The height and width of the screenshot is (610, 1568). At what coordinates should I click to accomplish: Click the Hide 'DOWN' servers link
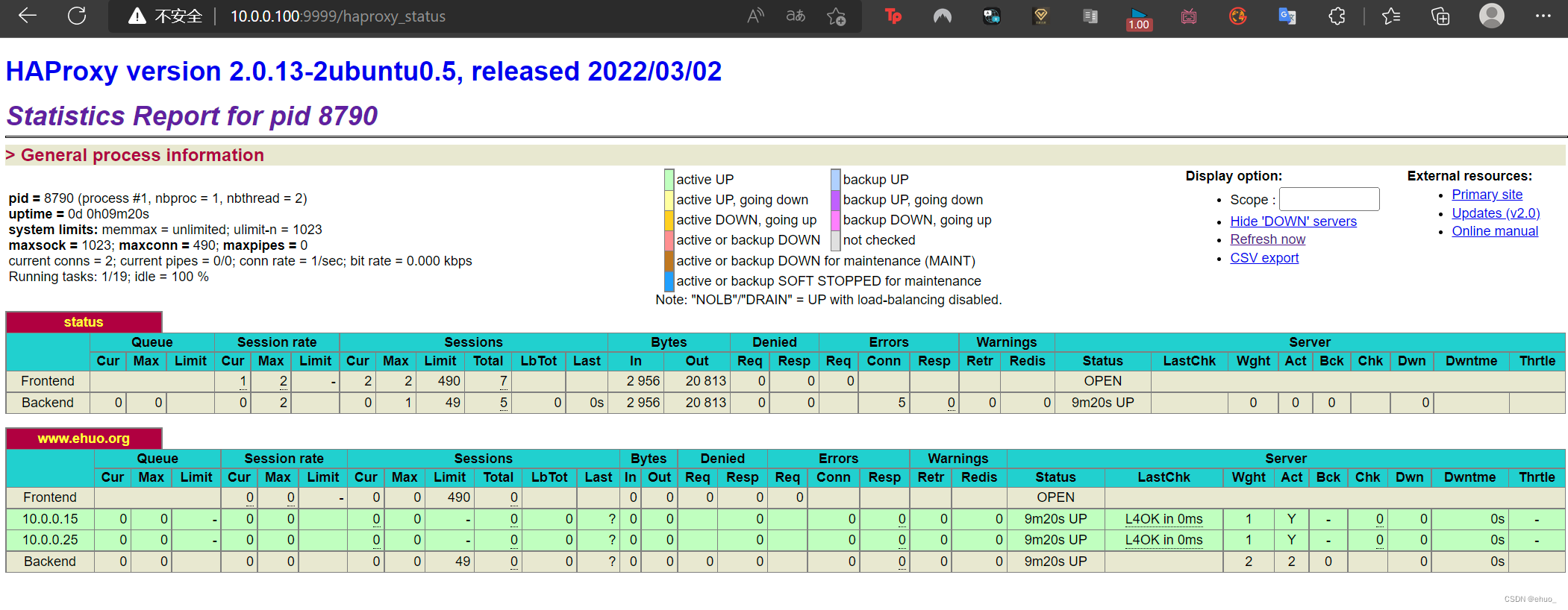pyautogui.click(x=1293, y=221)
